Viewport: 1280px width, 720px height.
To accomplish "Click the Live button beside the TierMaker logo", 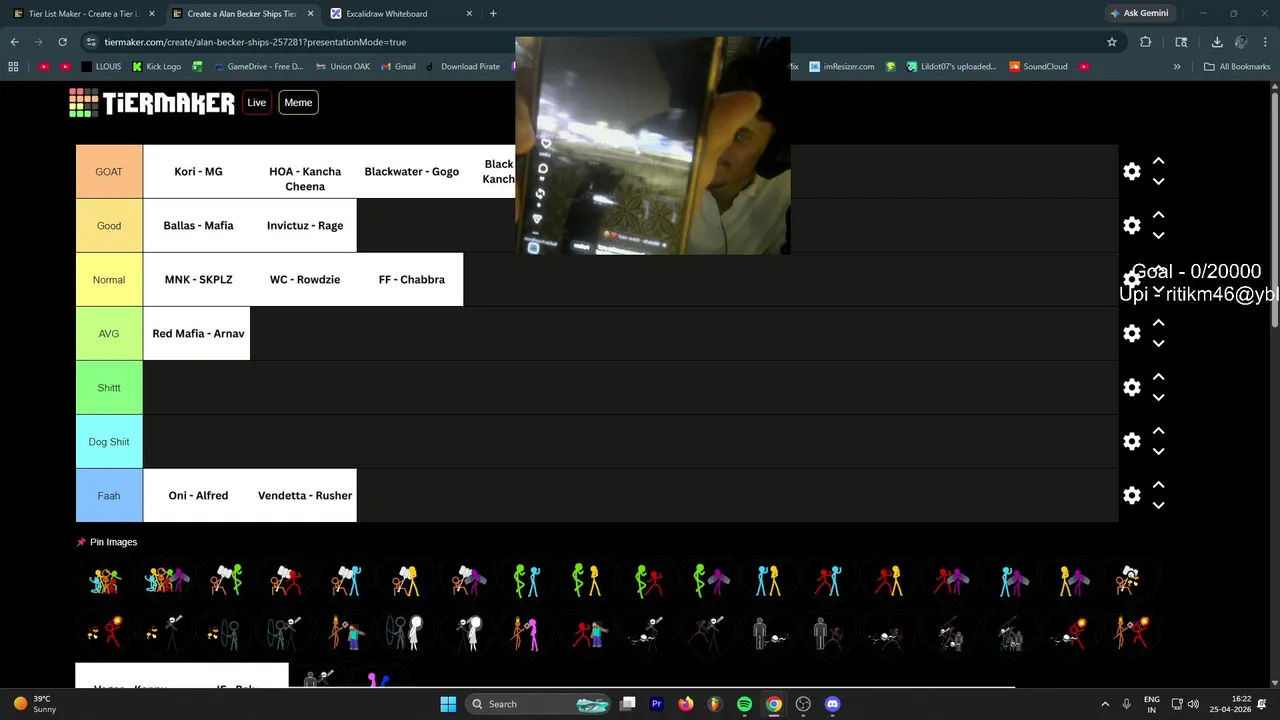I will (257, 102).
